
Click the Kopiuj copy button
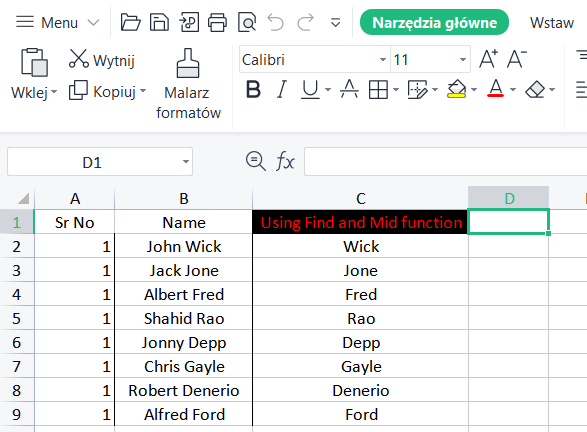[x=107, y=91]
